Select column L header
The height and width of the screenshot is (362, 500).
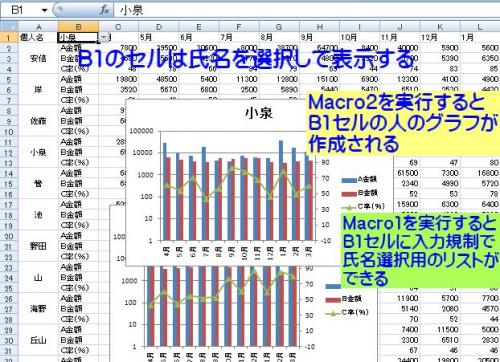pos(480,27)
